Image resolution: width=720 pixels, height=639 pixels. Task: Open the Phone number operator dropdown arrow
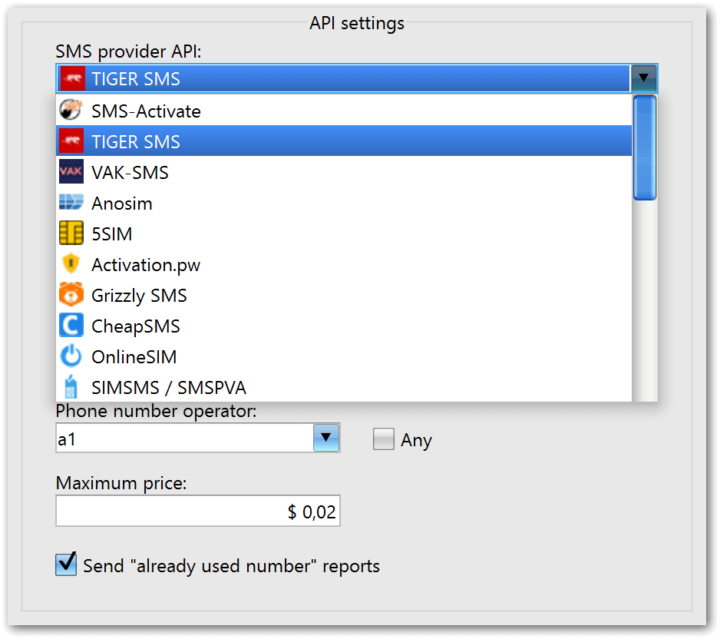pos(326,438)
